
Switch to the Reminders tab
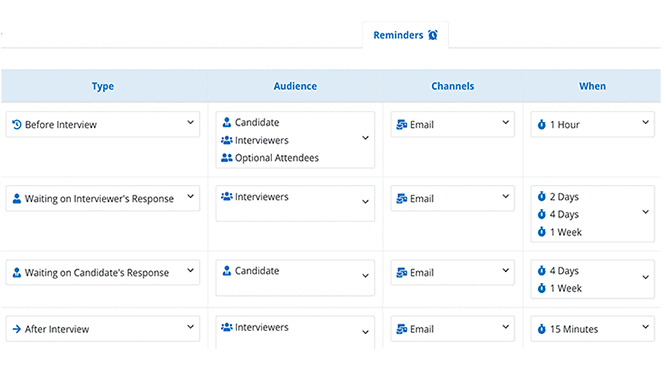point(405,35)
